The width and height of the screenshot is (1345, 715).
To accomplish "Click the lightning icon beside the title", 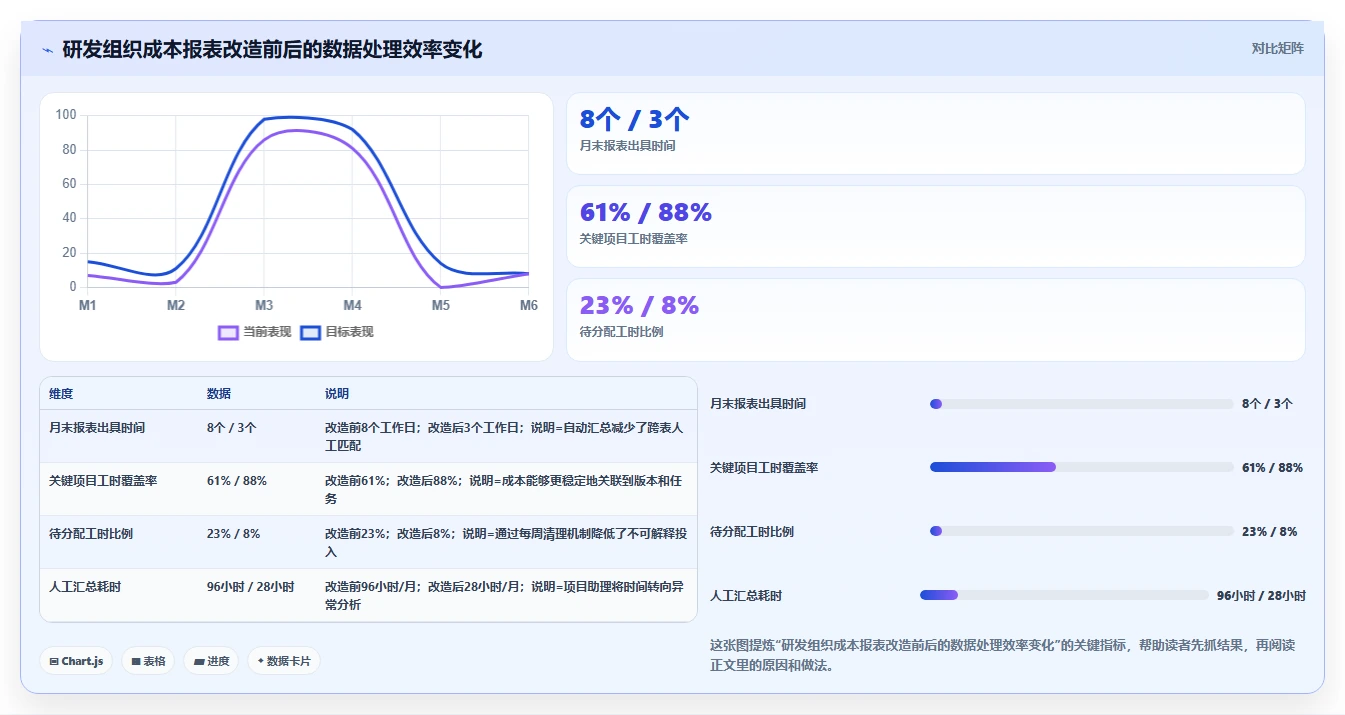I will (48, 50).
